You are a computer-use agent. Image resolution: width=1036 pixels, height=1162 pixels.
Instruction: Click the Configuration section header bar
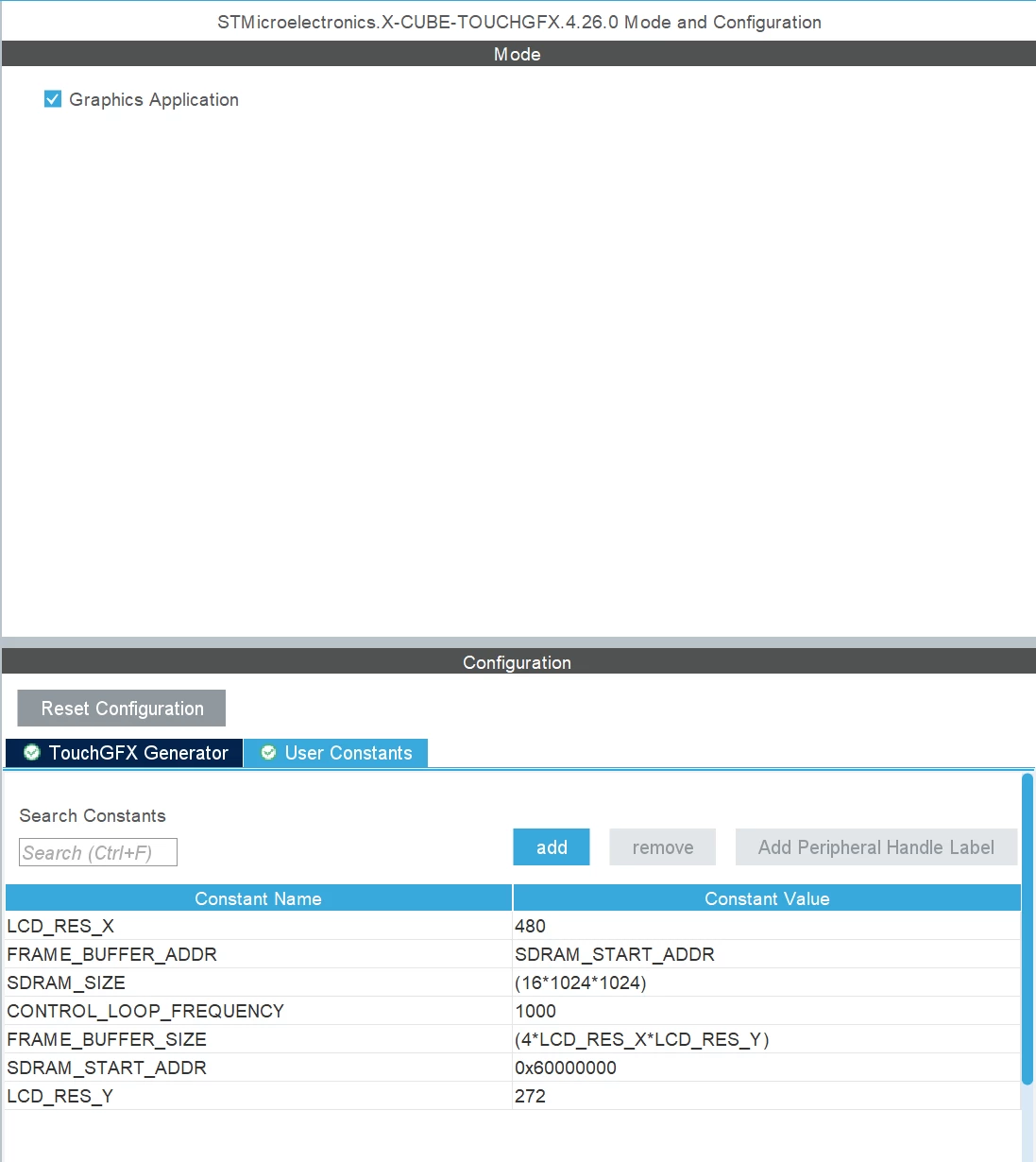point(518,662)
